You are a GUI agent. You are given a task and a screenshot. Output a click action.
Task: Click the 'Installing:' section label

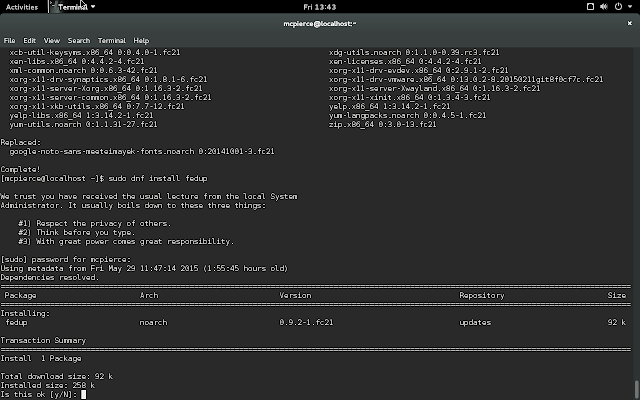(25, 313)
